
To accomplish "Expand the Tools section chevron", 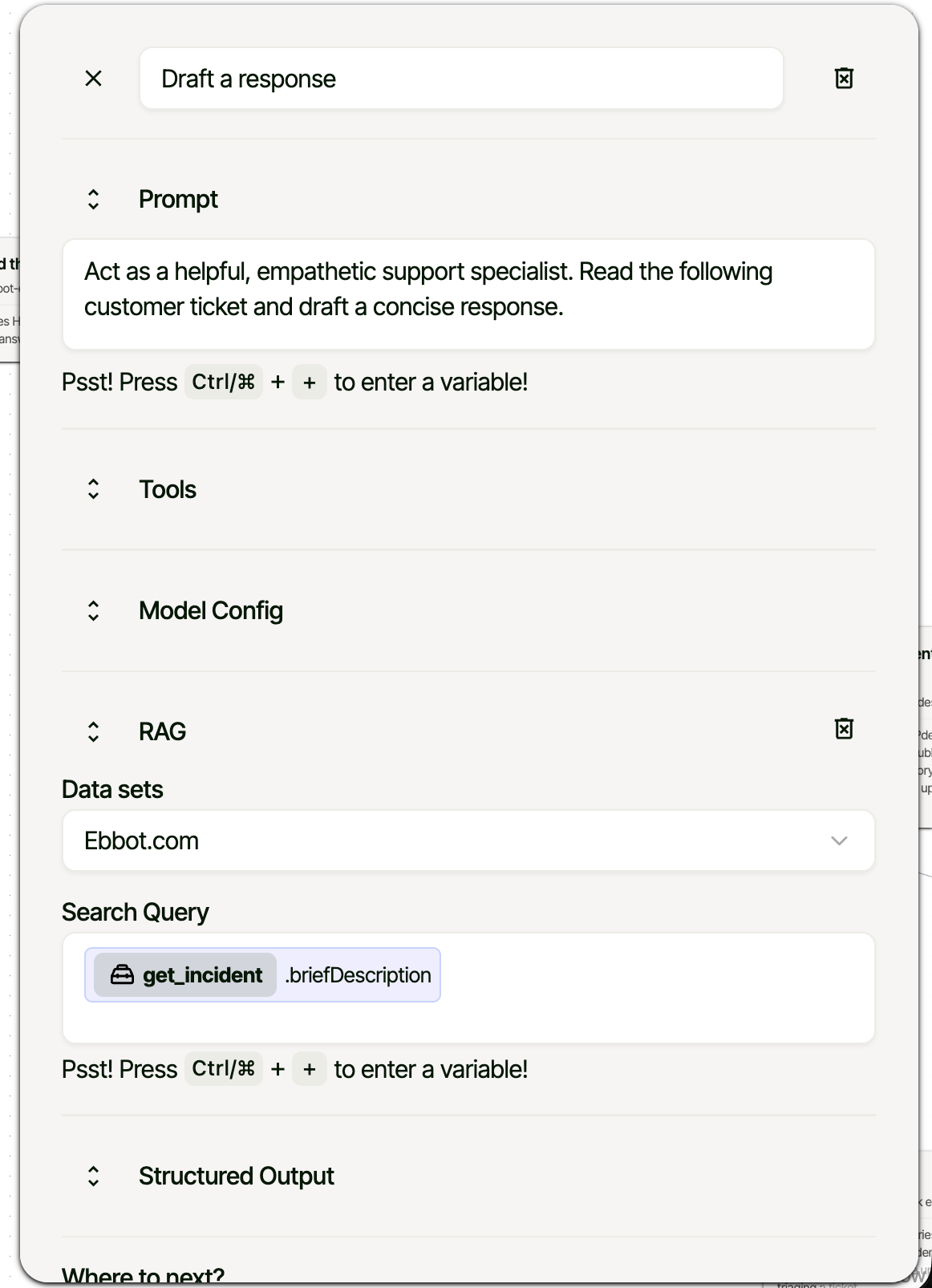I will (x=94, y=489).
